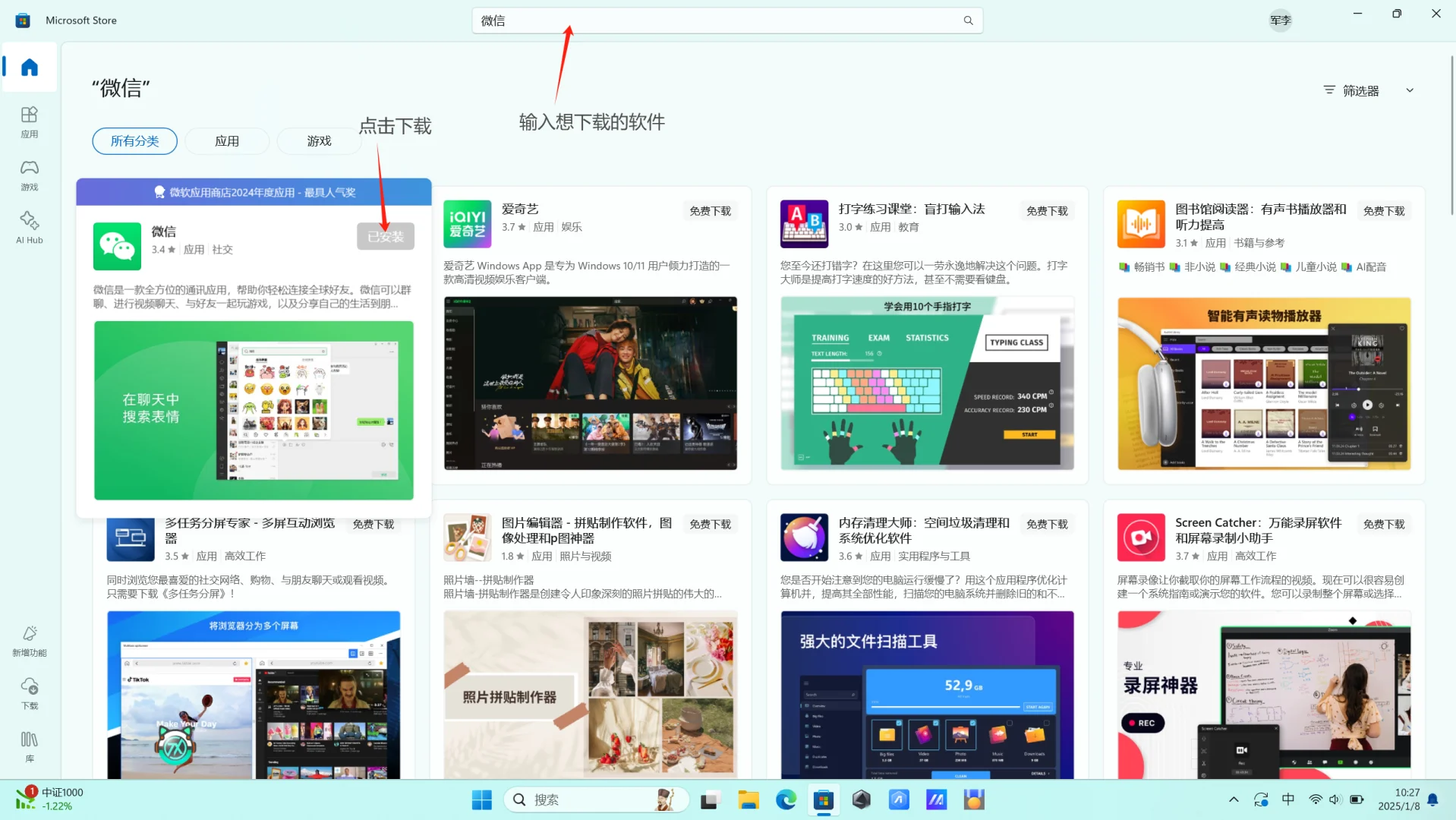Click the 已安装 button for 微信
The image size is (1456, 820).
385,235
